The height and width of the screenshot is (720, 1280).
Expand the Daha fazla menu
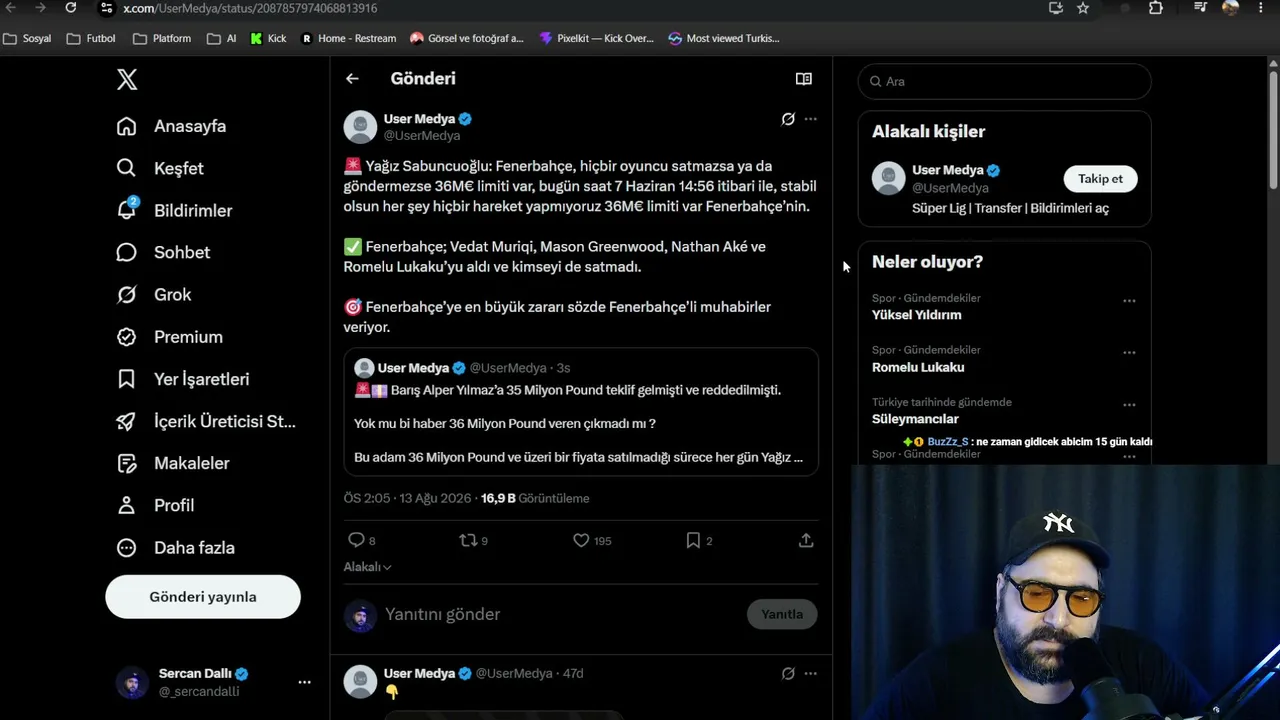175,547
